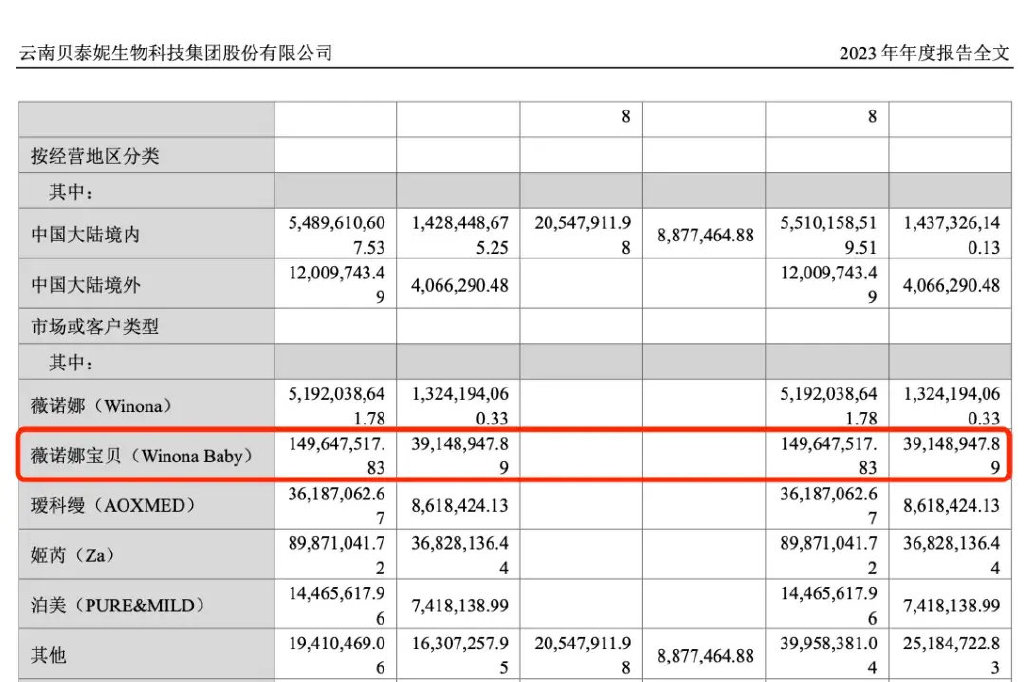Select the row label 按经营地区分类
Viewport: 1024px width, 682px height.
(95, 156)
